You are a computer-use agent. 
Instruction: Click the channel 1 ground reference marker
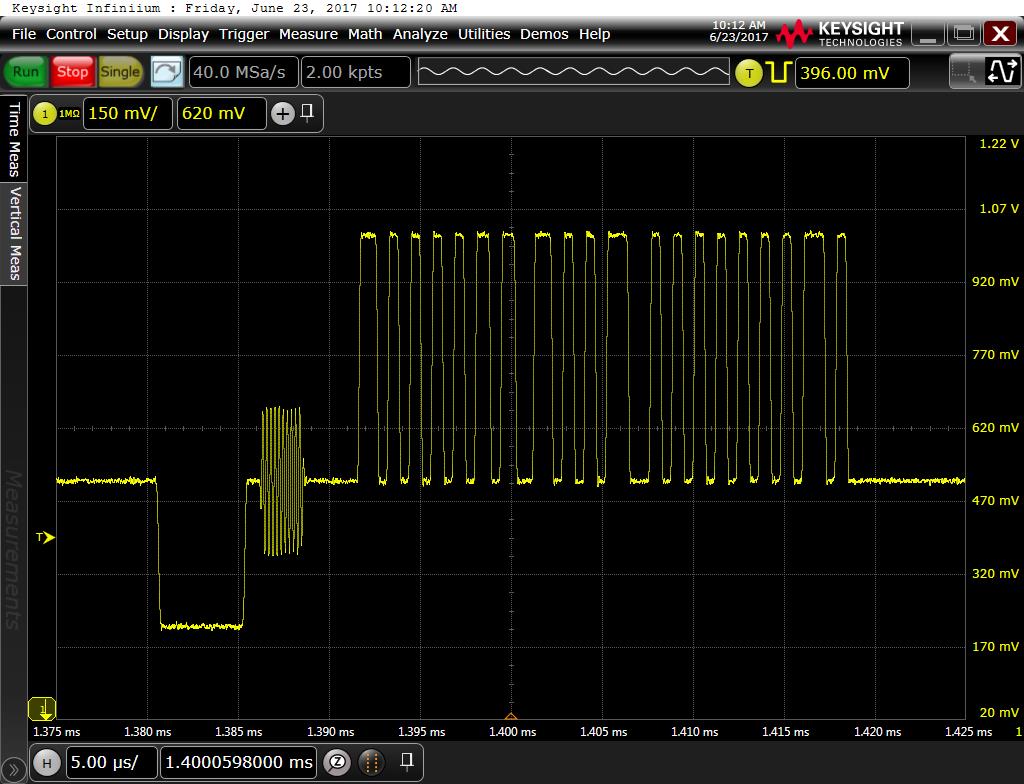click(x=42, y=709)
